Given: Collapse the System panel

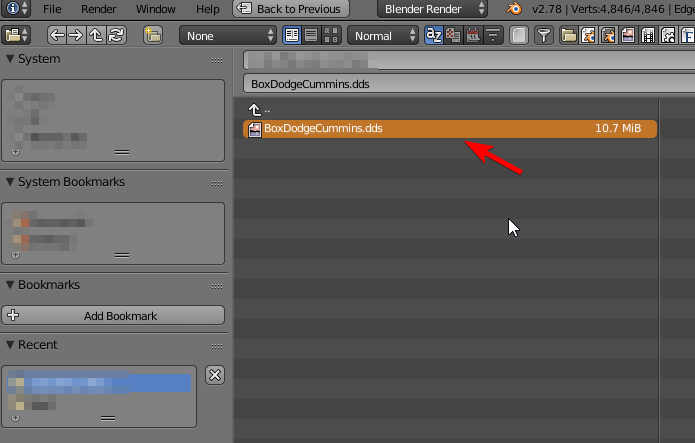Looking at the screenshot, I should 10,59.
